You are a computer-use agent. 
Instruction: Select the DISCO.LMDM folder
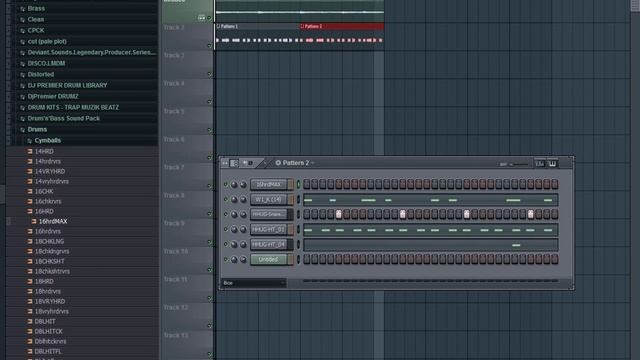pos(46,63)
